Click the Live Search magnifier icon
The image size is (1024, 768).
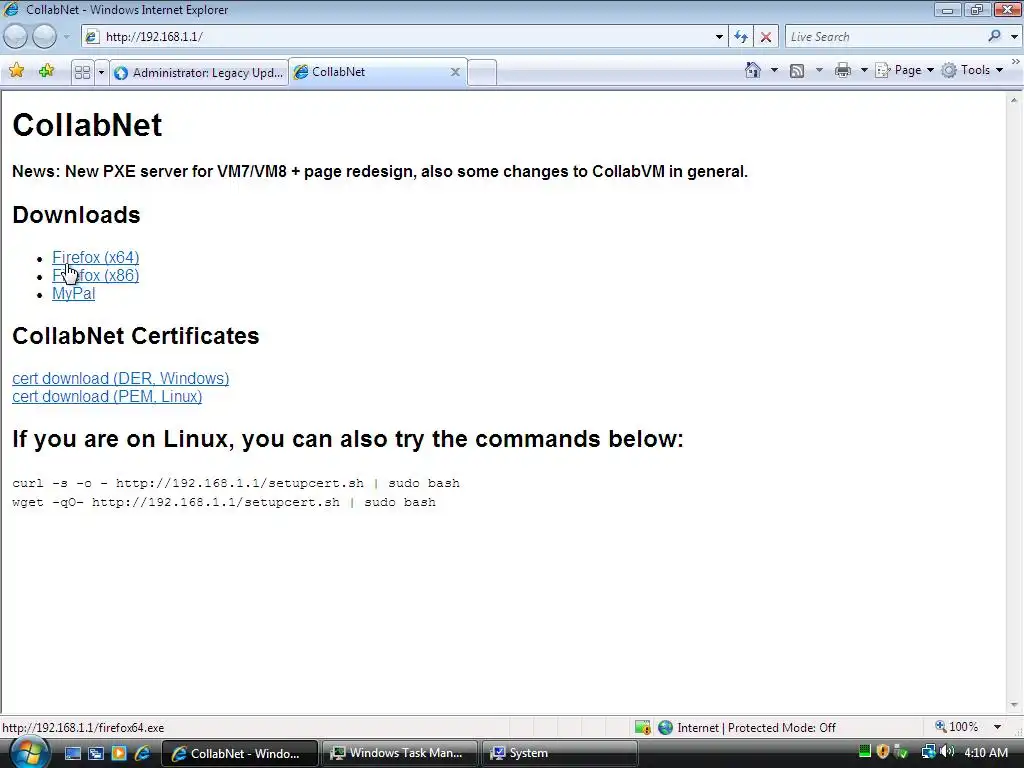click(995, 37)
